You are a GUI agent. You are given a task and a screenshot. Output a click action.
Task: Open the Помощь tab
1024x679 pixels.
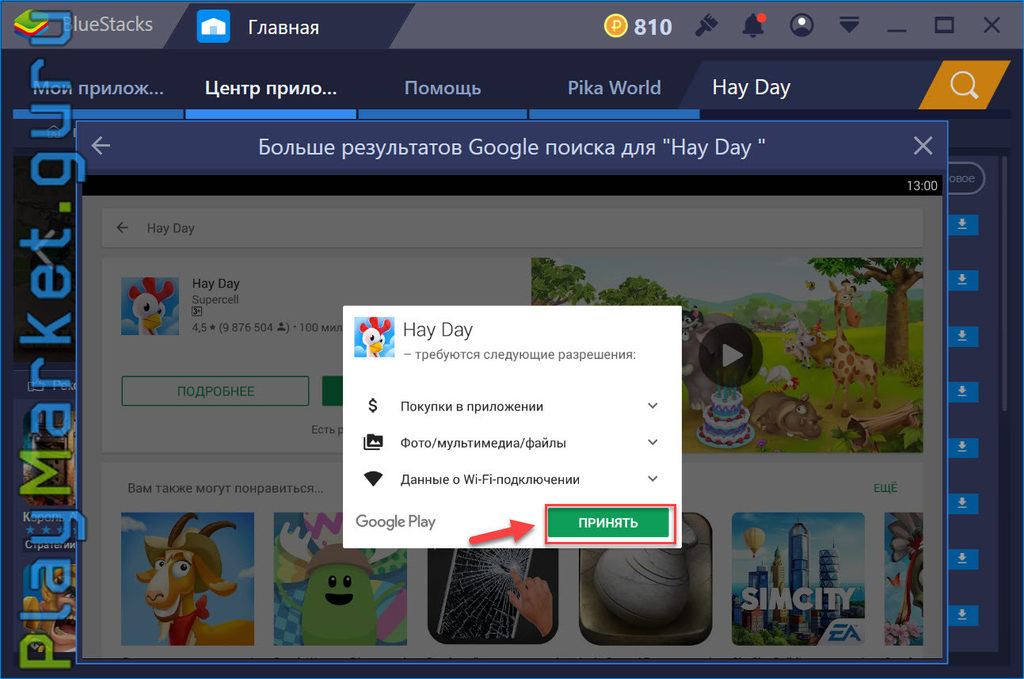tap(443, 88)
